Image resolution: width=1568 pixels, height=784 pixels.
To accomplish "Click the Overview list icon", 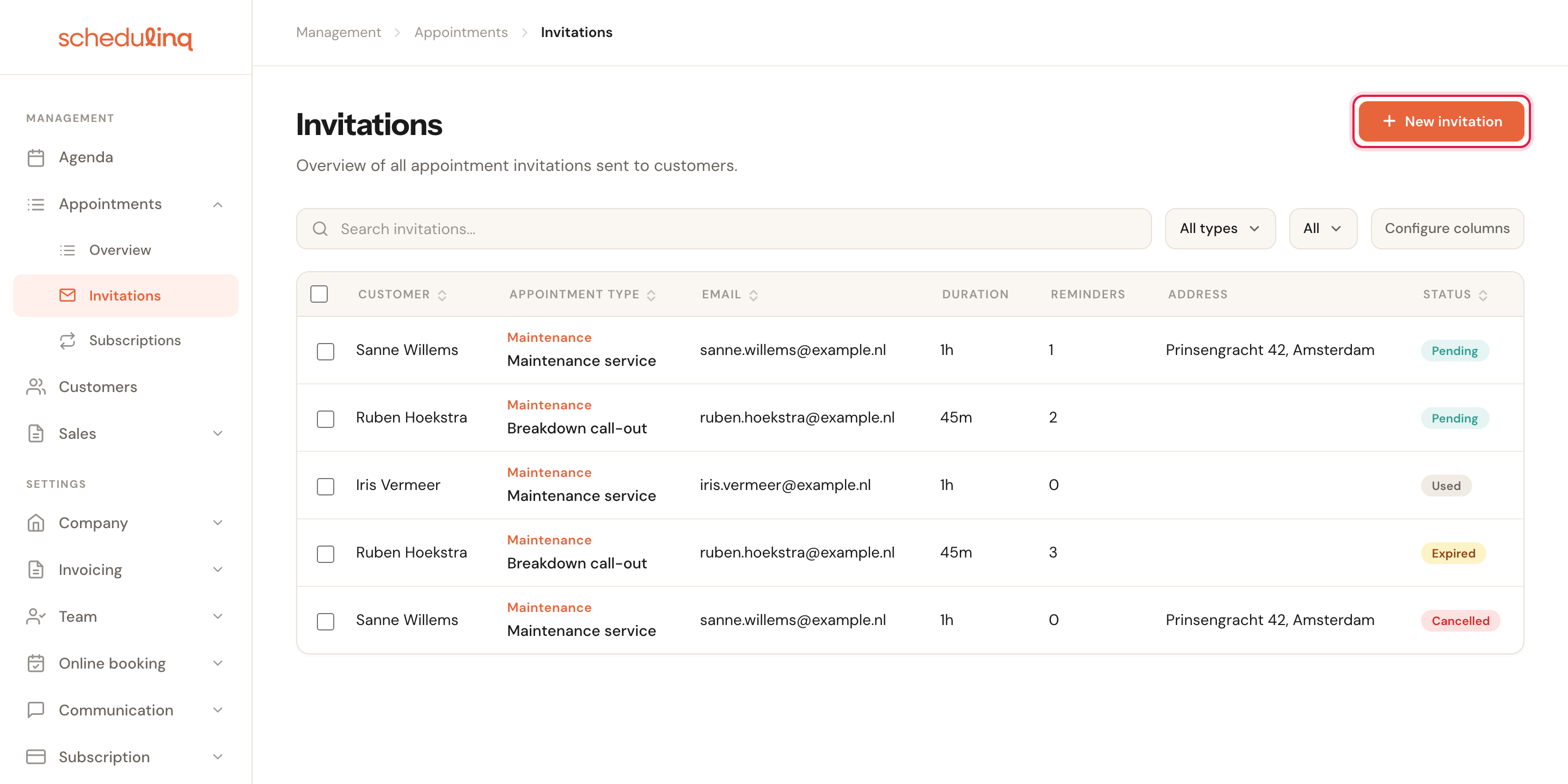I will [x=68, y=250].
